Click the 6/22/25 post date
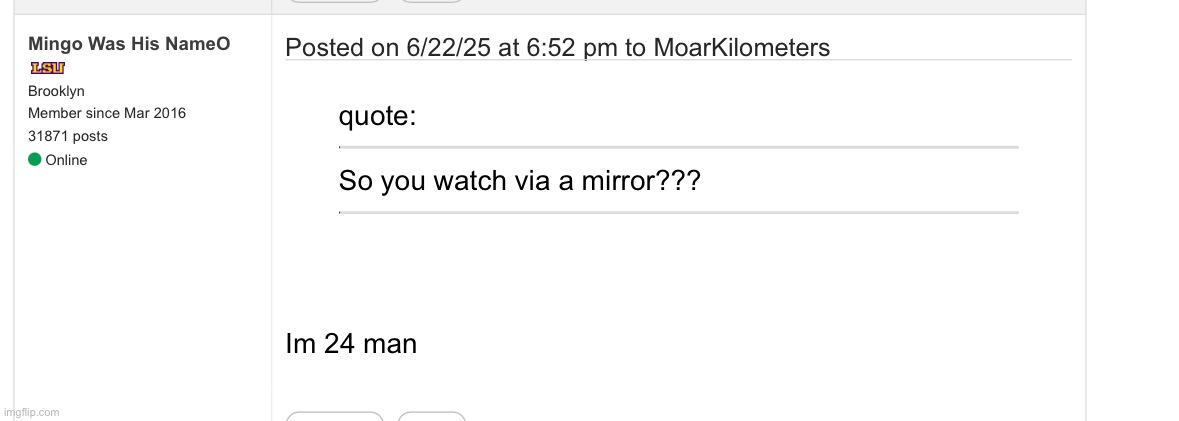1179x421 pixels. click(x=449, y=47)
